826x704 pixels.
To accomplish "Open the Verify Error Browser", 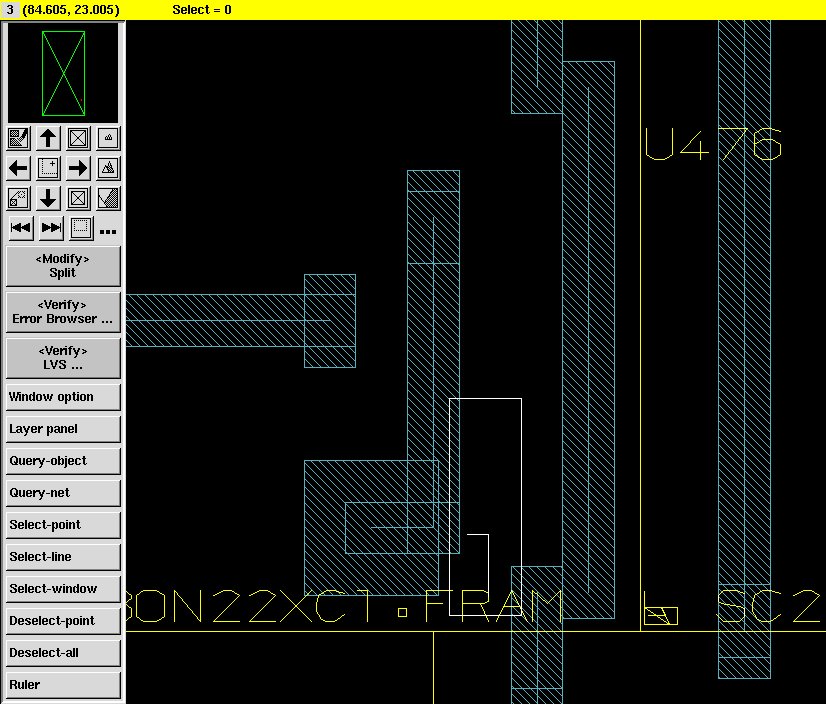I will coord(63,312).
